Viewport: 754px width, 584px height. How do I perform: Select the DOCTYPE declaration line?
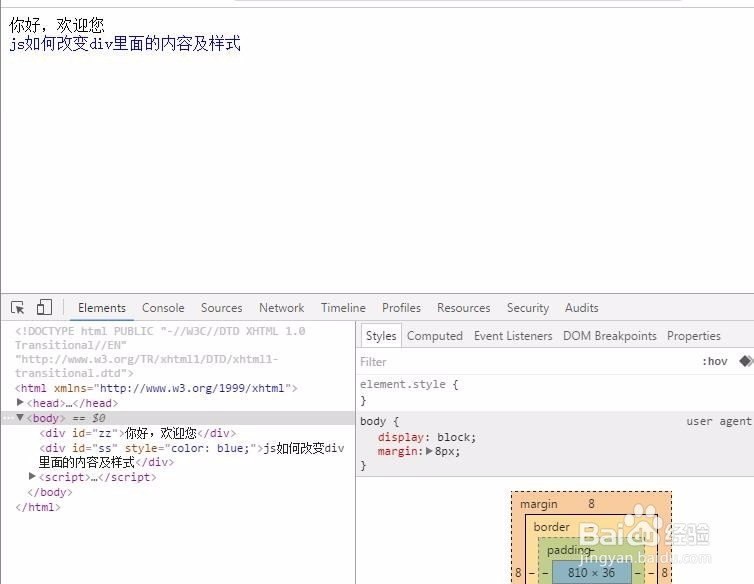coord(160,352)
